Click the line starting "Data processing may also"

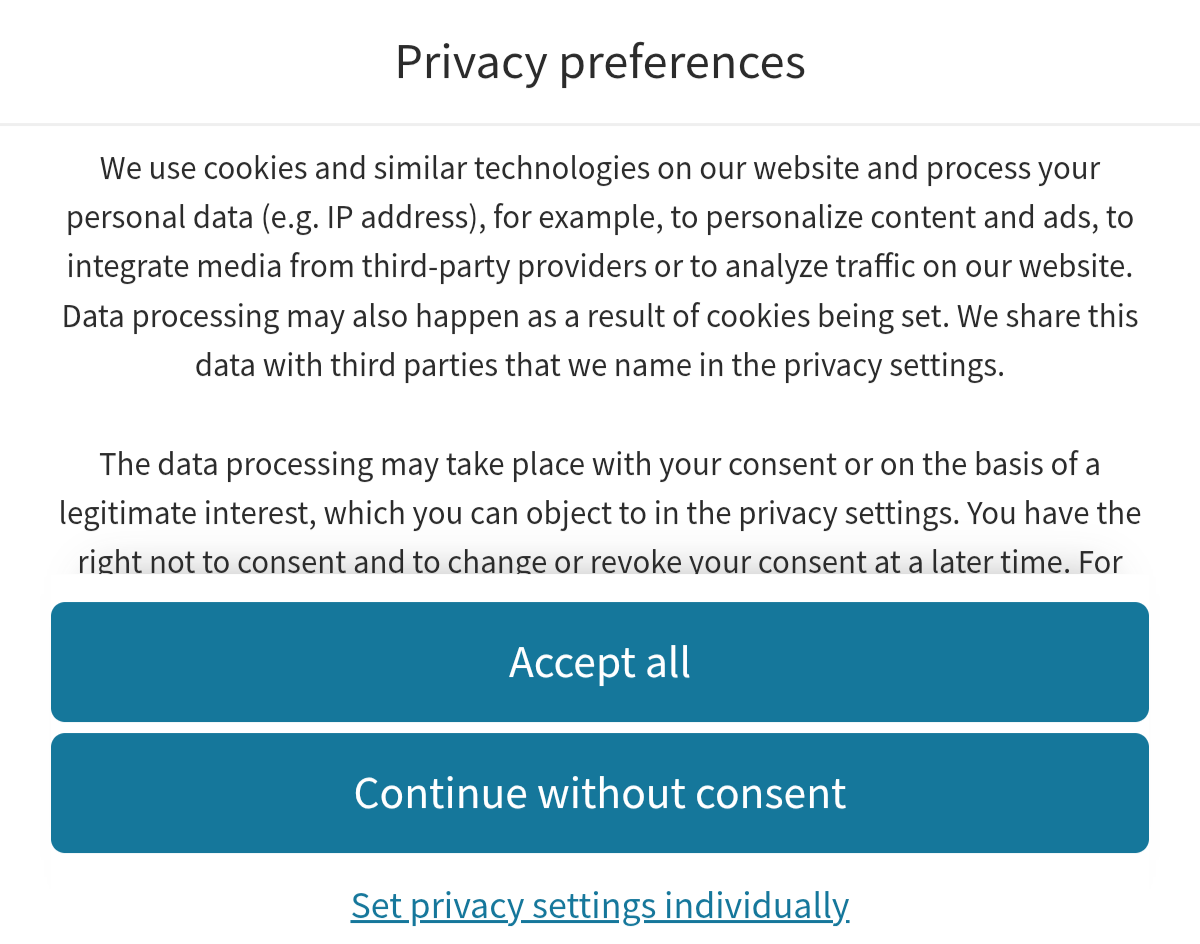coord(600,316)
